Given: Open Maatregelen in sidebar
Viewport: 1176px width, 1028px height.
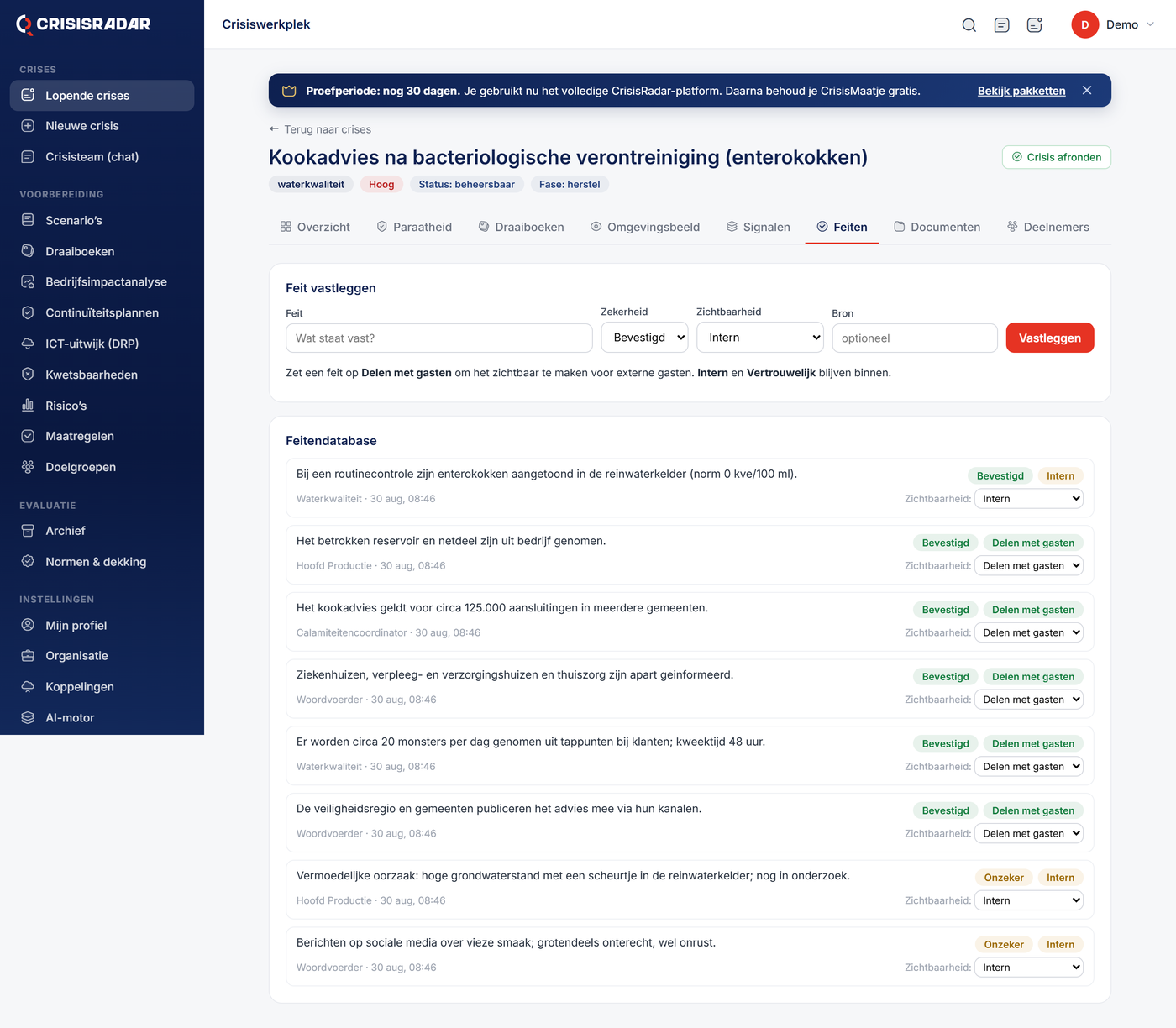Looking at the screenshot, I should point(102,436).
